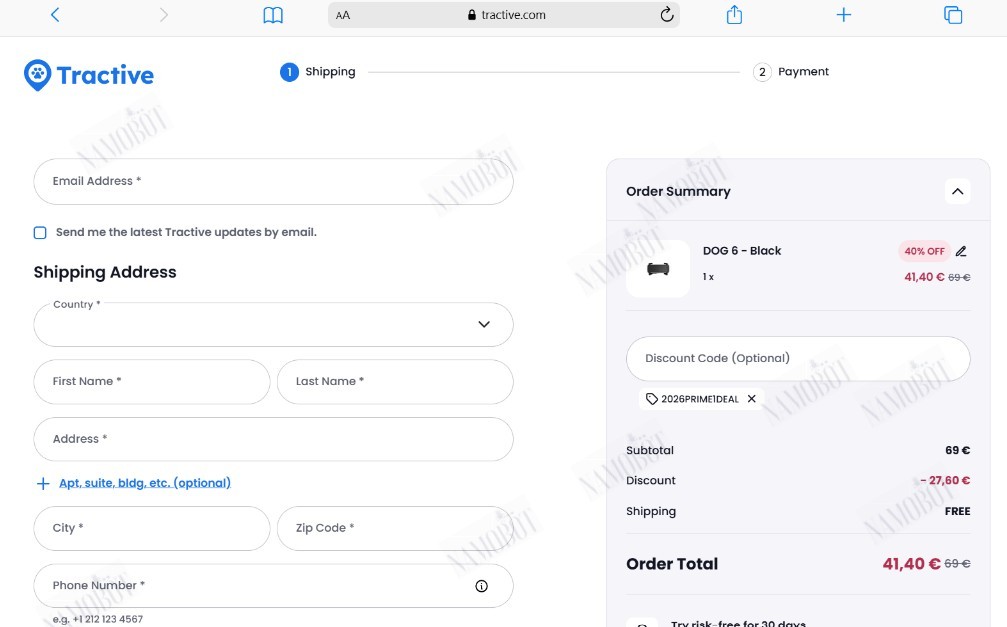Focus the Zip Code field
The width and height of the screenshot is (1007, 627).
(x=395, y=528)
